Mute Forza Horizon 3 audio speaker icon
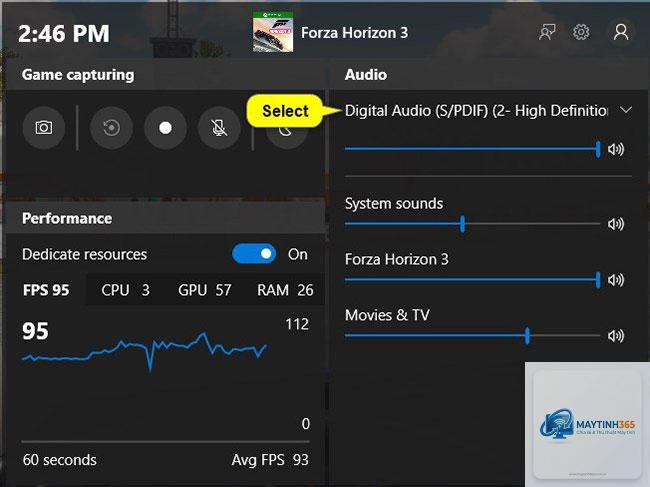The width and height of the screenshot is (650, 487). coord(616,280)
